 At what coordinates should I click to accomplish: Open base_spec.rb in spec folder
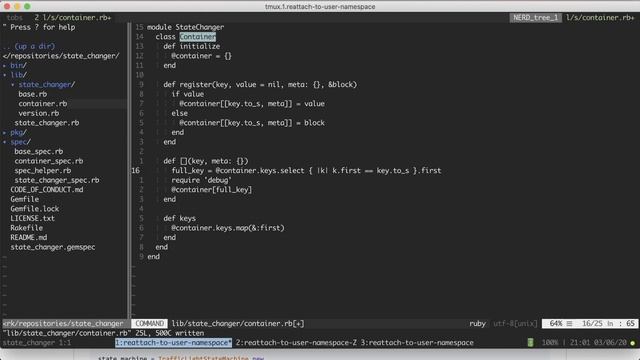click(x=39, y=151)
